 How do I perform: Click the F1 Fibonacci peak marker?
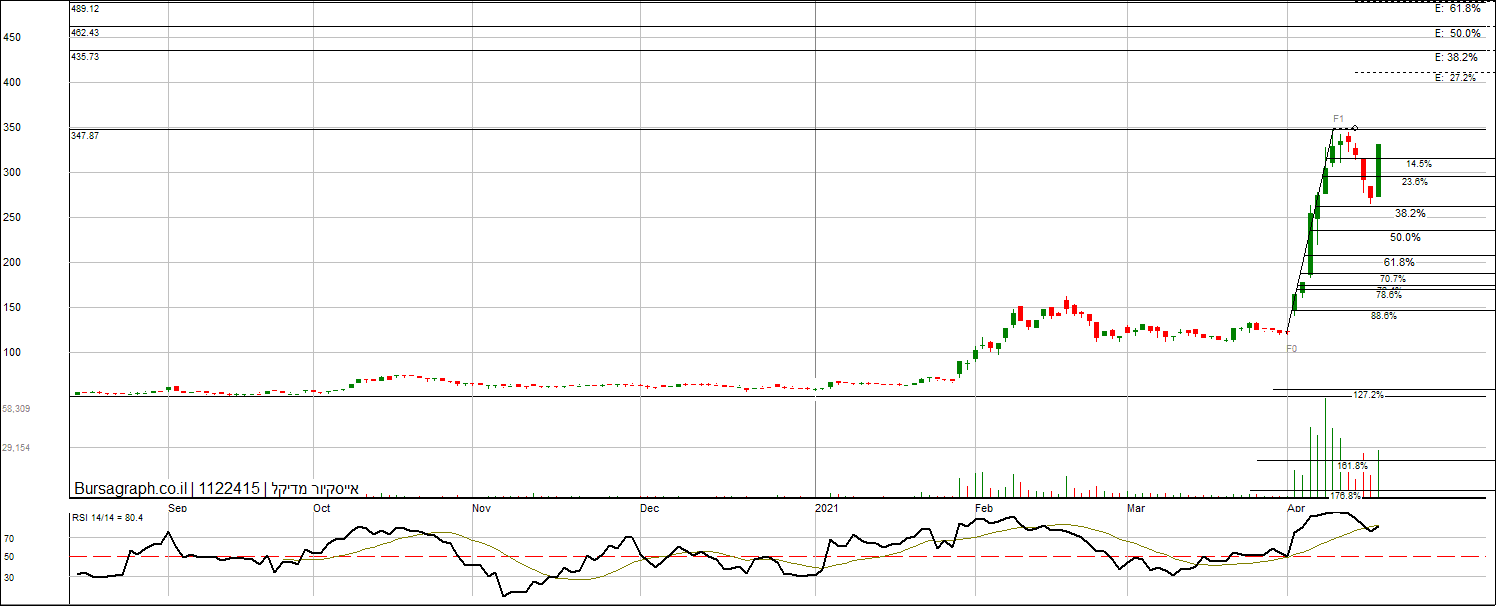pos(1339,119)
